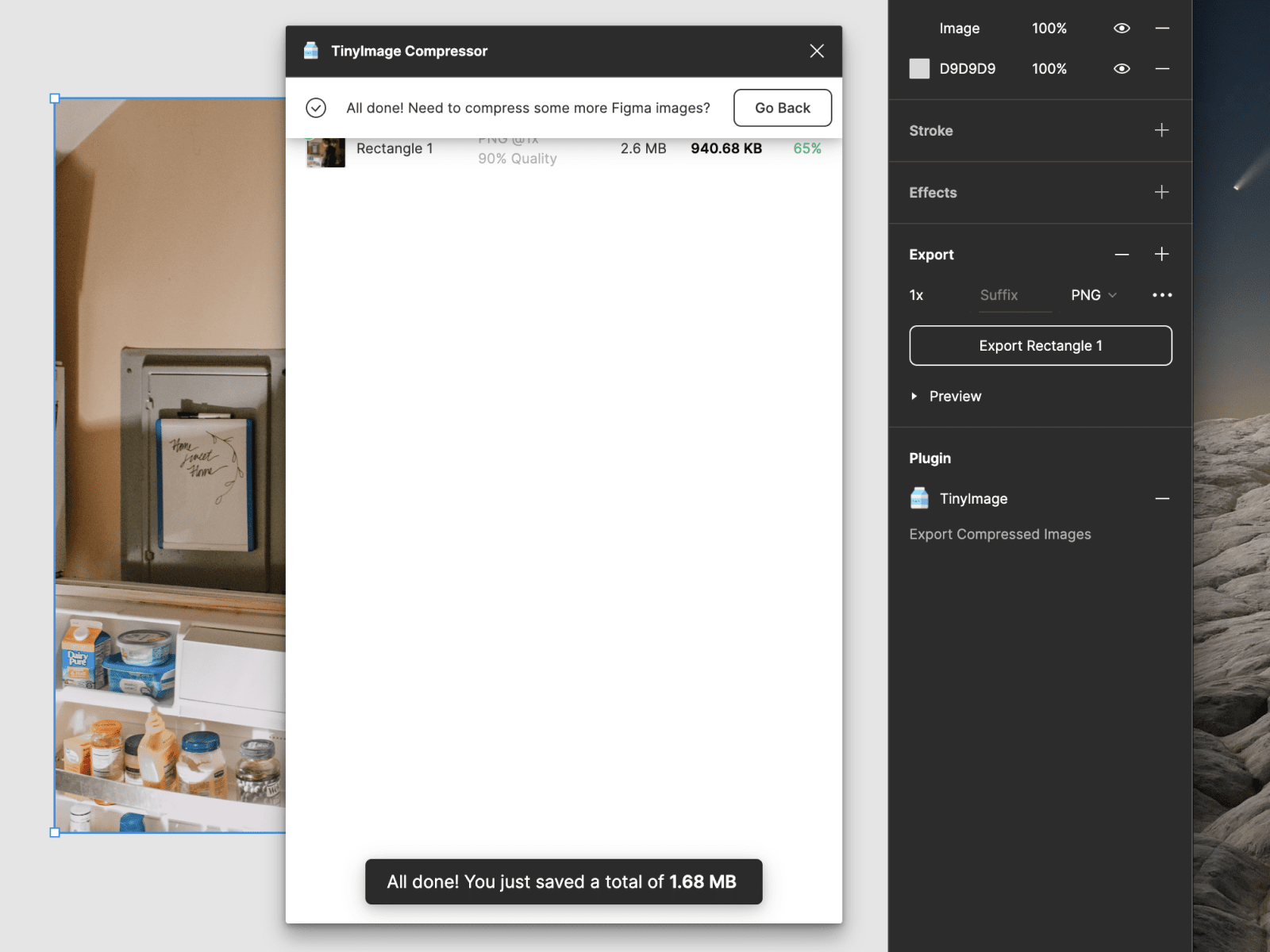1270x952 pixels.
Task: Remove the Image fill layer
Action: [x=1162, y=29]
